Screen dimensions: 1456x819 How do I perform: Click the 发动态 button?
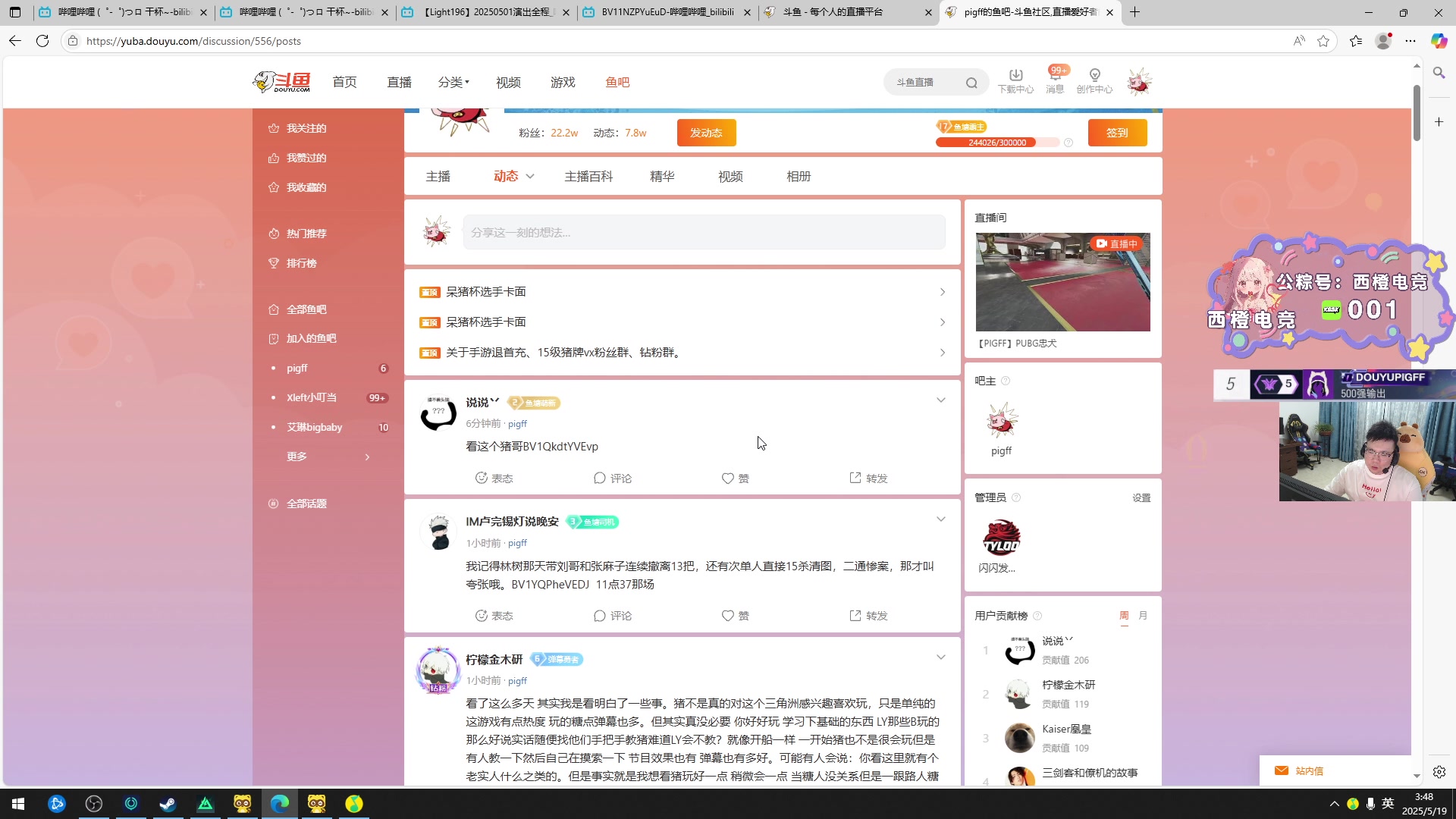(x=706, y=133)
